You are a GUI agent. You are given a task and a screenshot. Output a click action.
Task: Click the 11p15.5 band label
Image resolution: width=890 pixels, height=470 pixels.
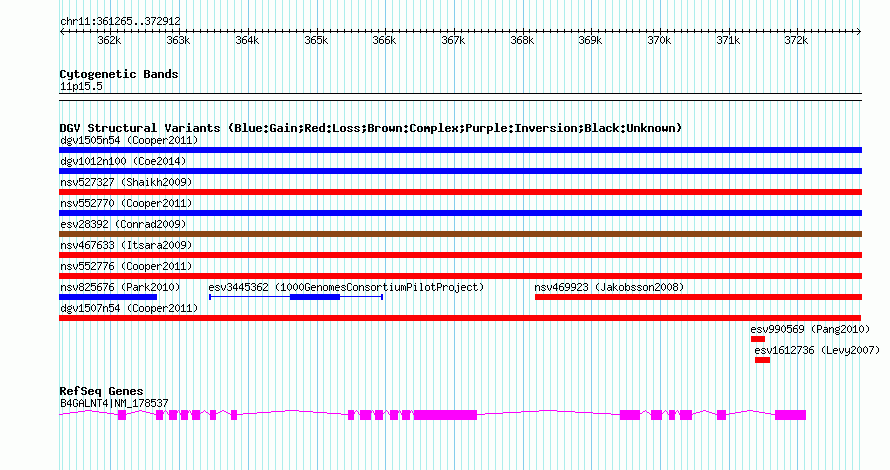pos(81,86)
